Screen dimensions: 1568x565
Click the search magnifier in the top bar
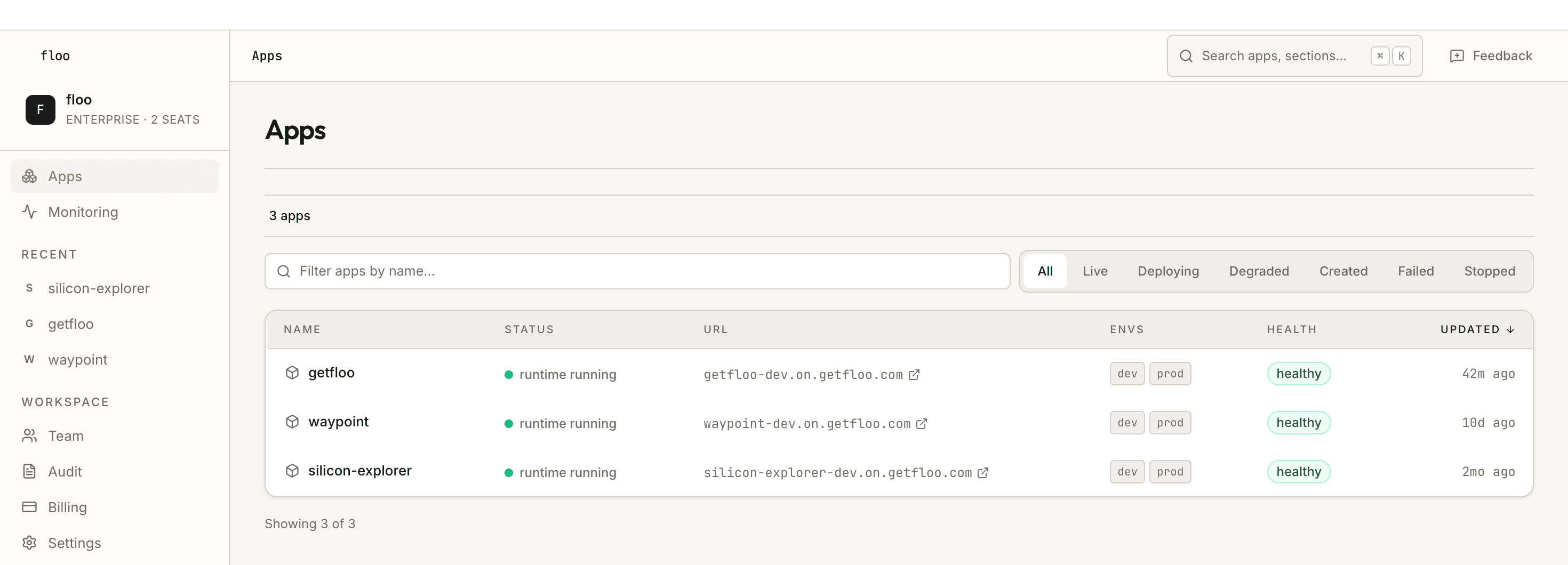[x=1186, y=56]
